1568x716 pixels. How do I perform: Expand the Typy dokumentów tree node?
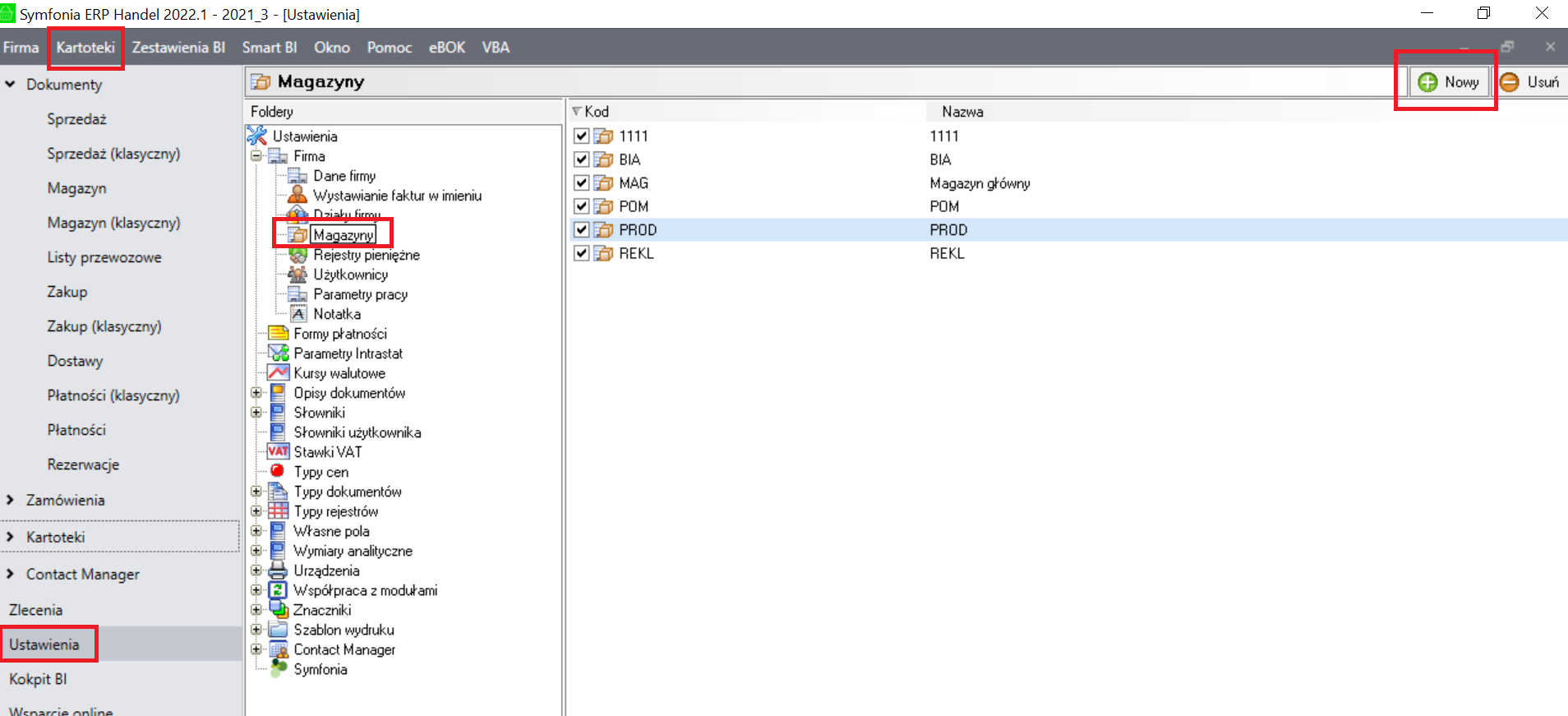pos(256,491)
